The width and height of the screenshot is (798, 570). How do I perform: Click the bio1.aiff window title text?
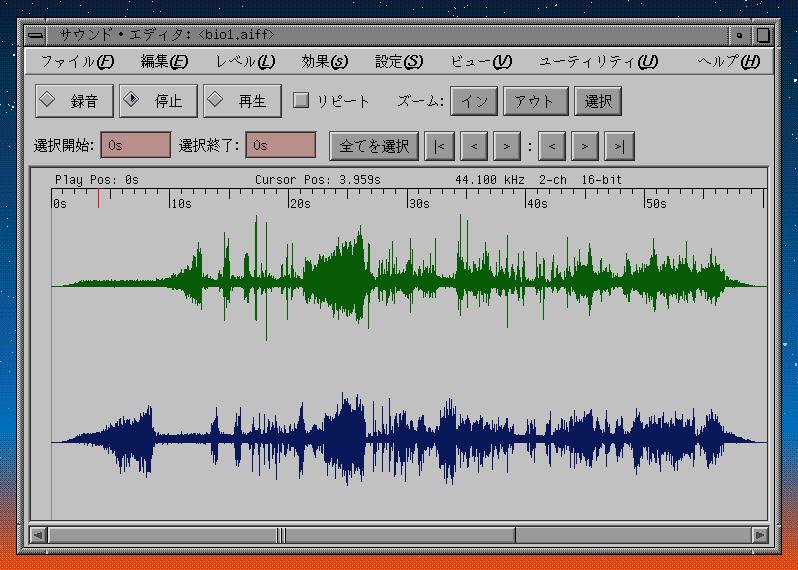[x=236, y=35]
